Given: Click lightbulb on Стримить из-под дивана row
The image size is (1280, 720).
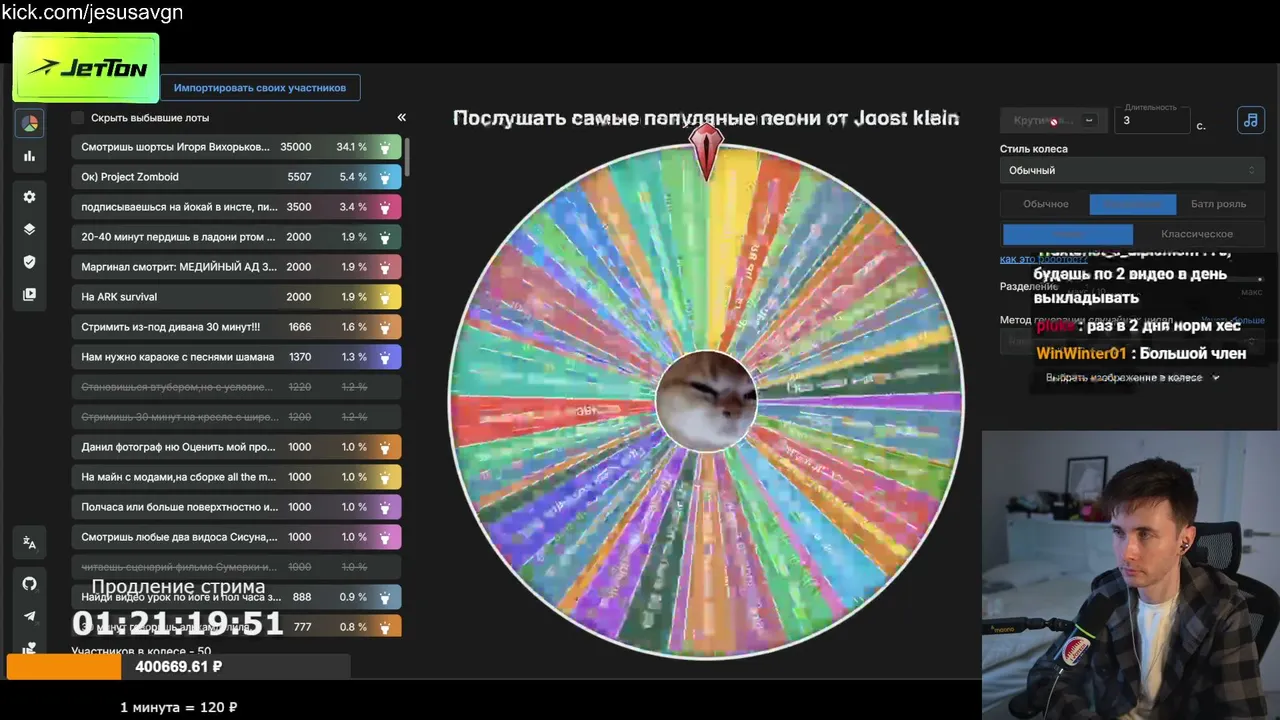Looking at the screenshot, I should pyautogui.click(x=385, y=327).
